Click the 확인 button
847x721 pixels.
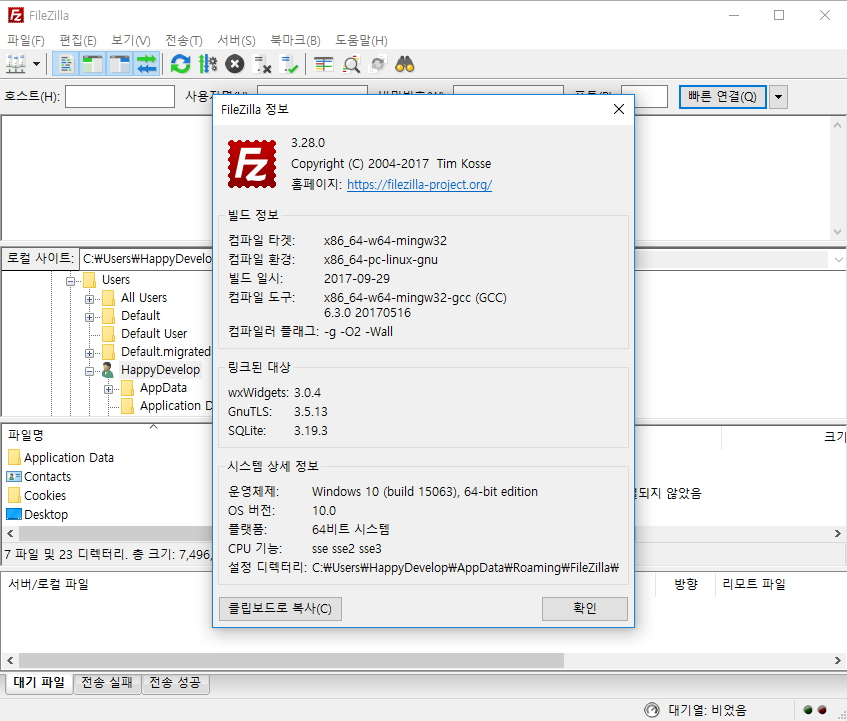(x=585, y=609)
